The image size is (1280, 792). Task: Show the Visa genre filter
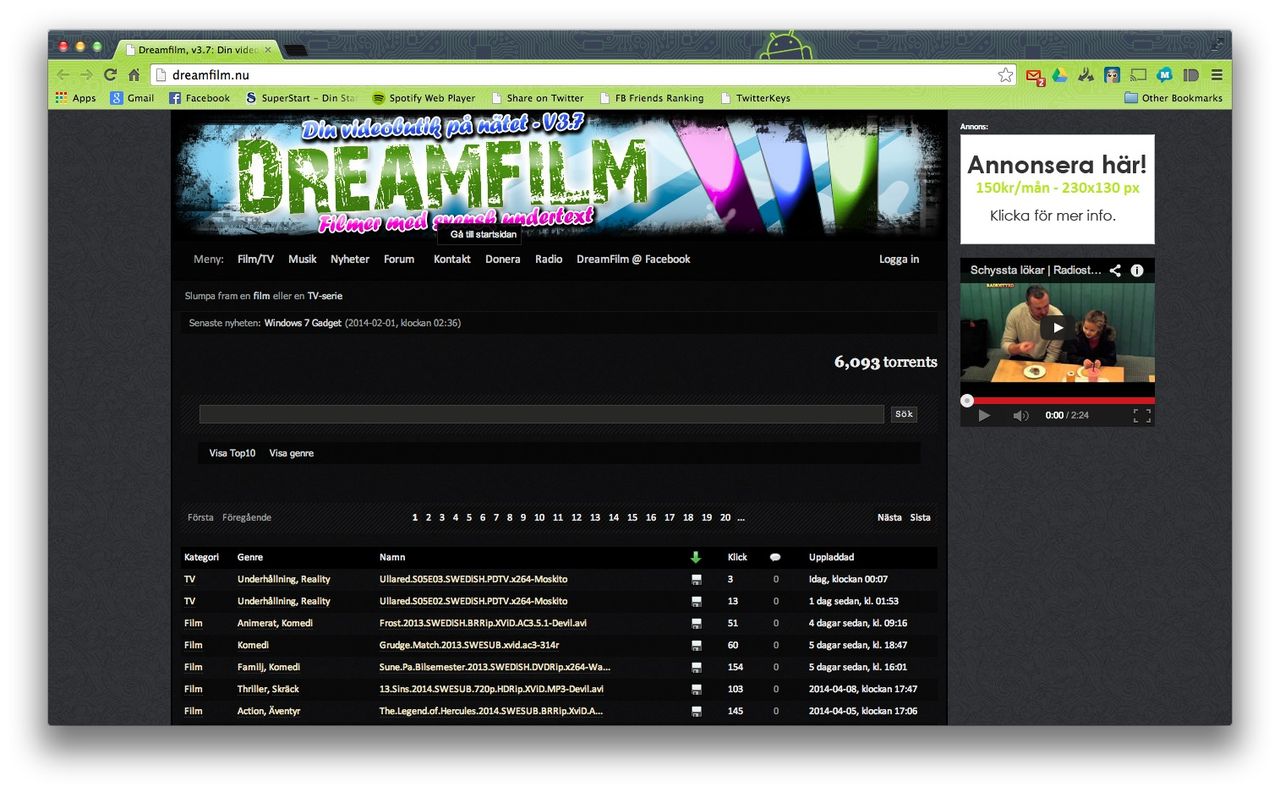291,453
